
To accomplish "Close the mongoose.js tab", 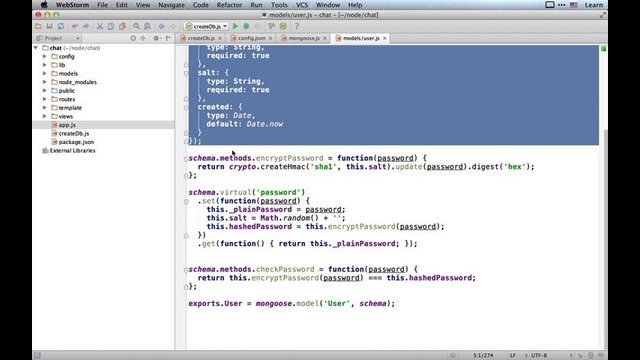I will pyautogui.click(x=325, y=38).
